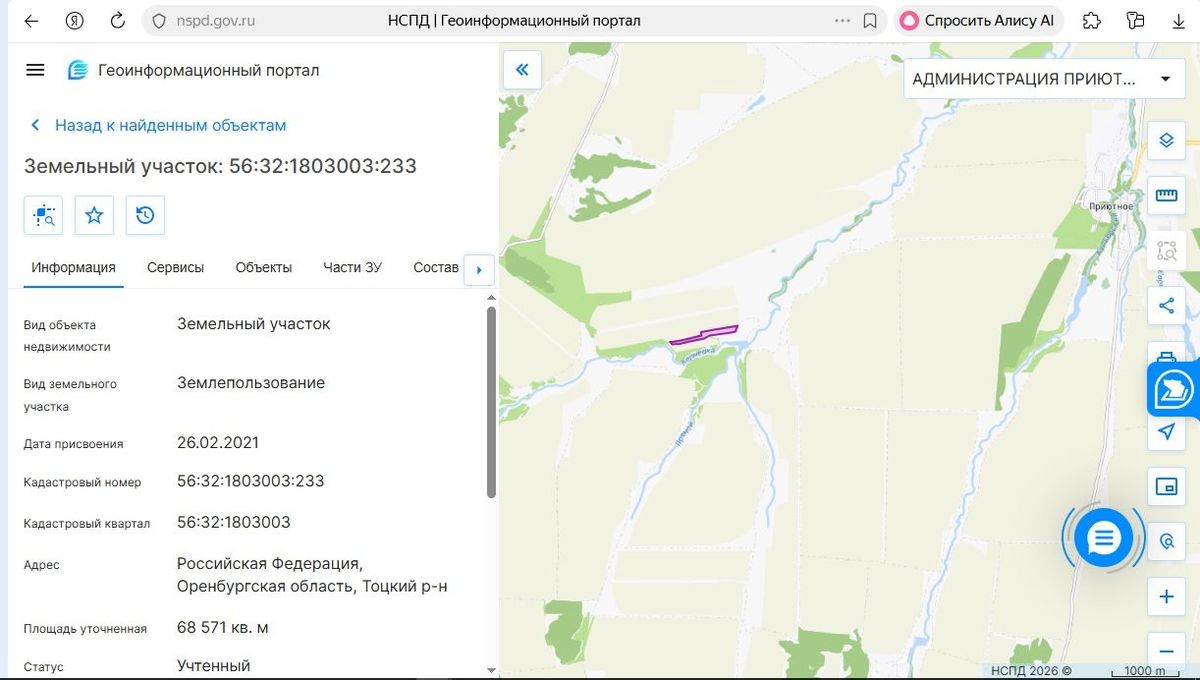
Task: Activate the ruler measurement tool
Action: point(1166,195)
